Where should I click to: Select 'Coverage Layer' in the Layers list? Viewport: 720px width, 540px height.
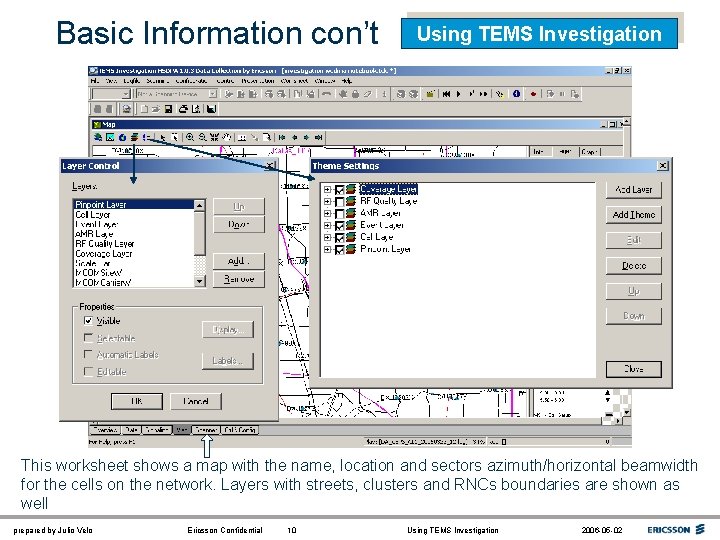tap(134, 253)
